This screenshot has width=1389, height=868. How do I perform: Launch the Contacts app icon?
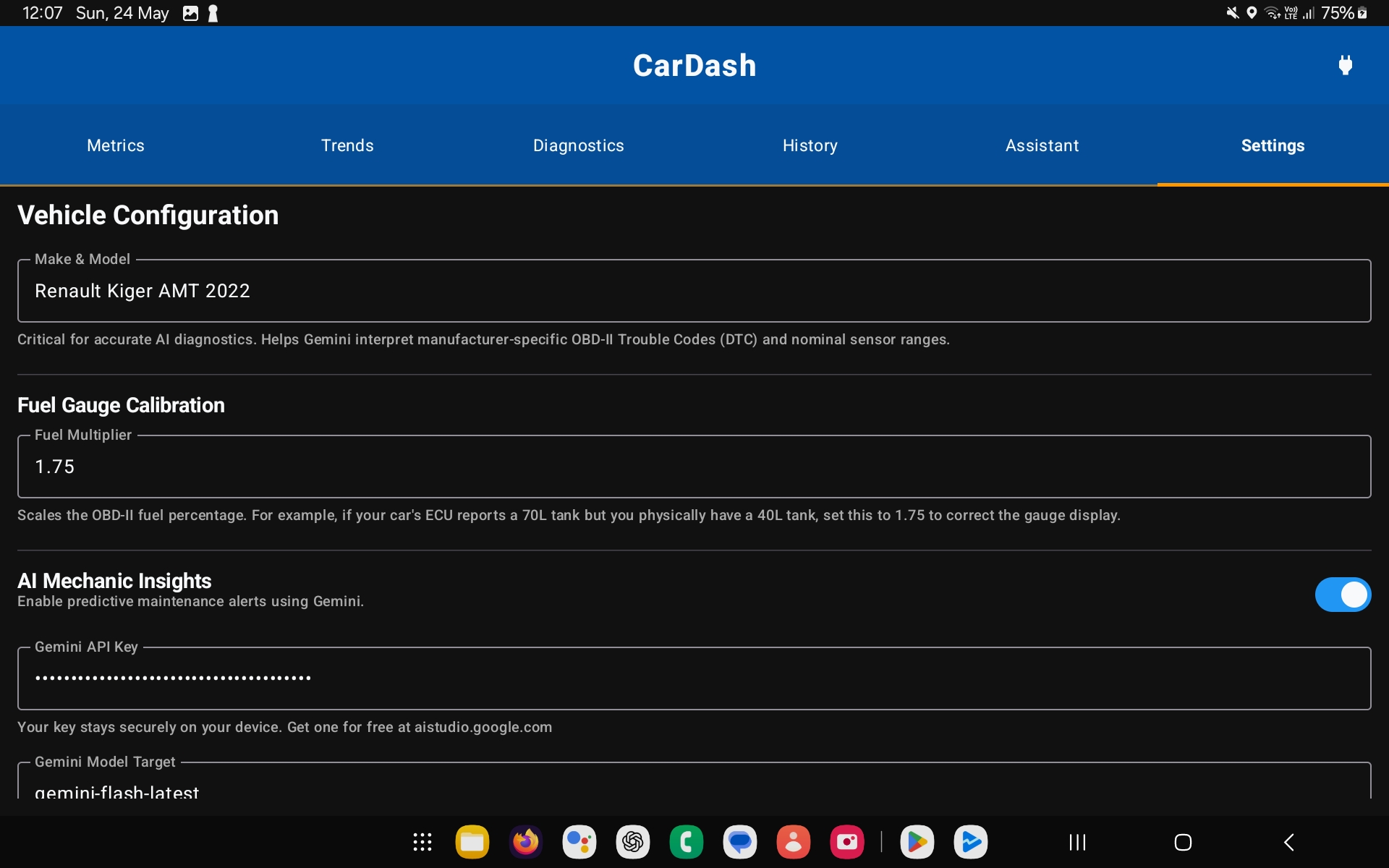(794, 842)
